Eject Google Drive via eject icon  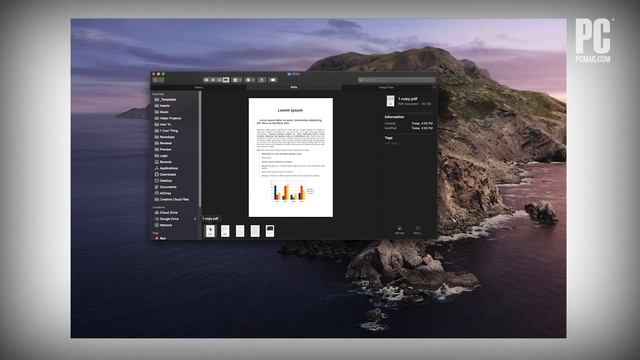195,219
